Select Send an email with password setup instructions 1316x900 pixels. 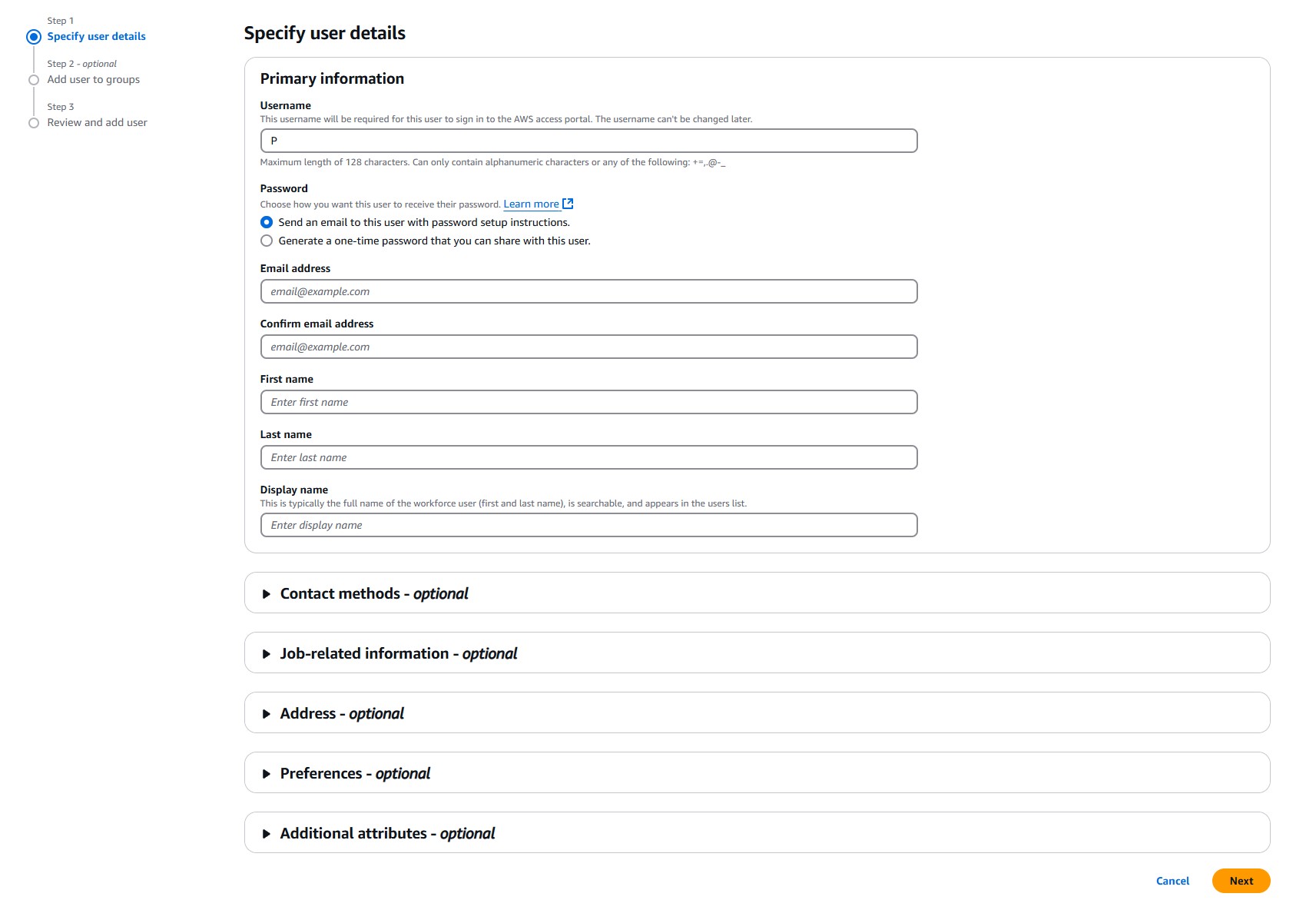[x=267, y=222]
